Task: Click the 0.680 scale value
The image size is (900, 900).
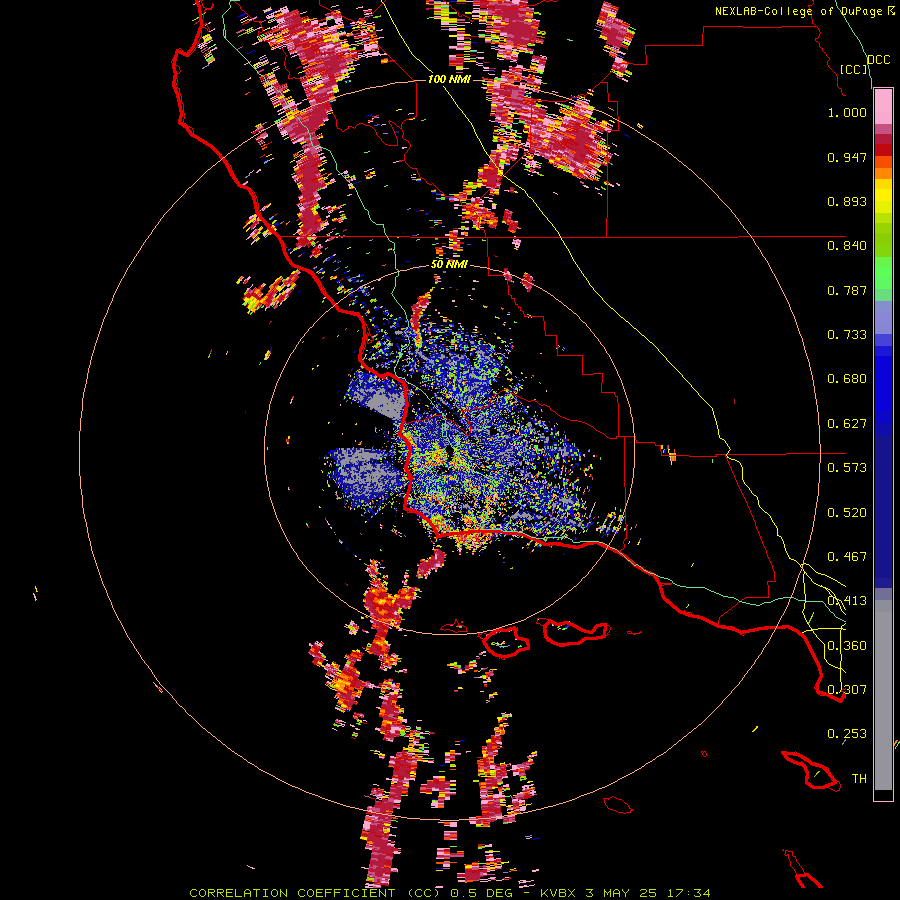Action: (847, 379)
